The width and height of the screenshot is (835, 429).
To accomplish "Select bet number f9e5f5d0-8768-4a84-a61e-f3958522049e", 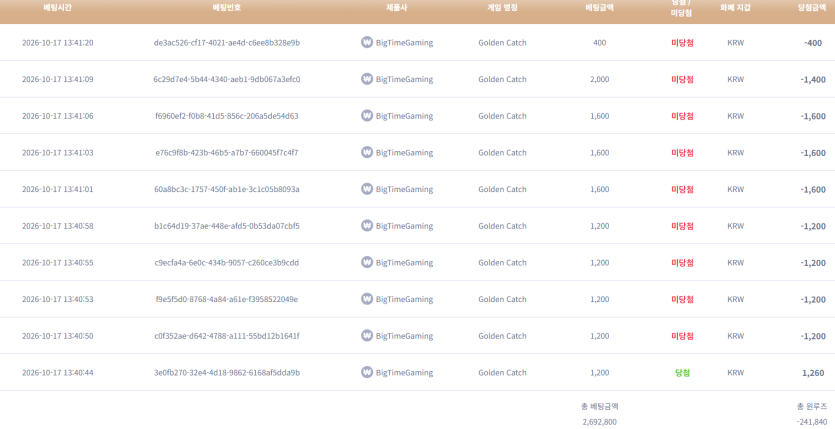I will tap(227, 299).
